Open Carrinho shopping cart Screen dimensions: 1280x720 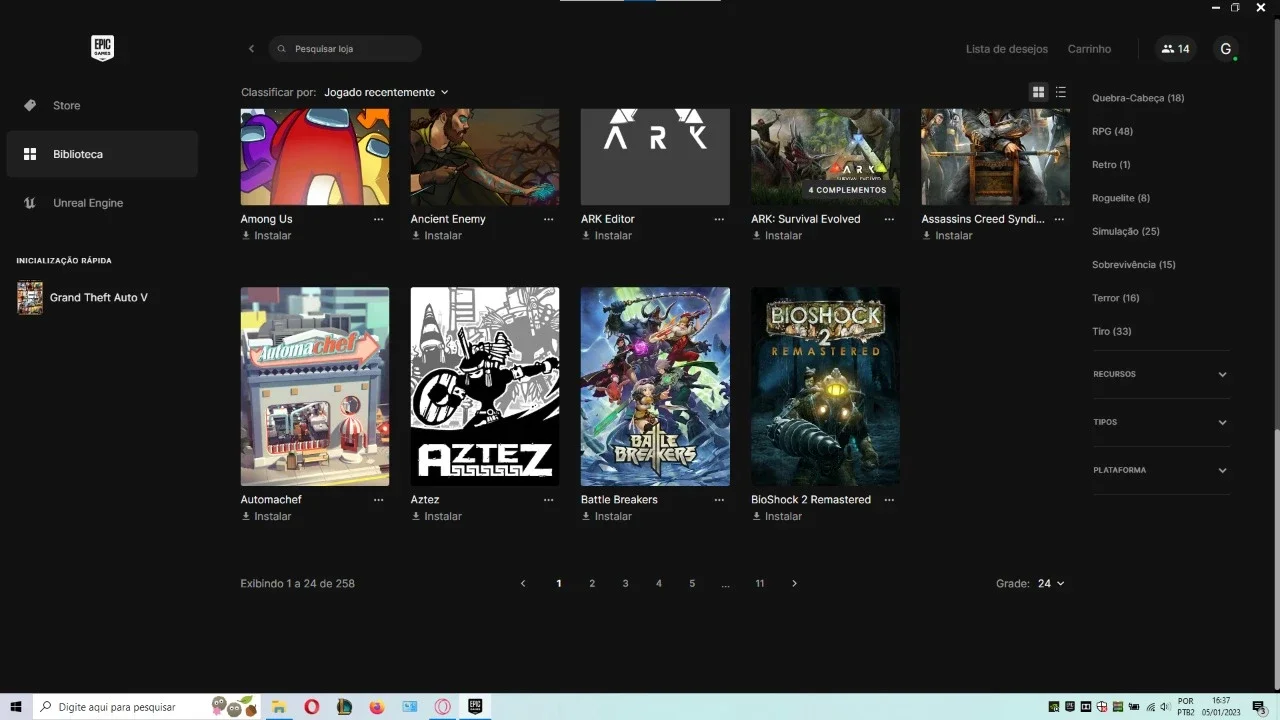(x=1089, y=49)
